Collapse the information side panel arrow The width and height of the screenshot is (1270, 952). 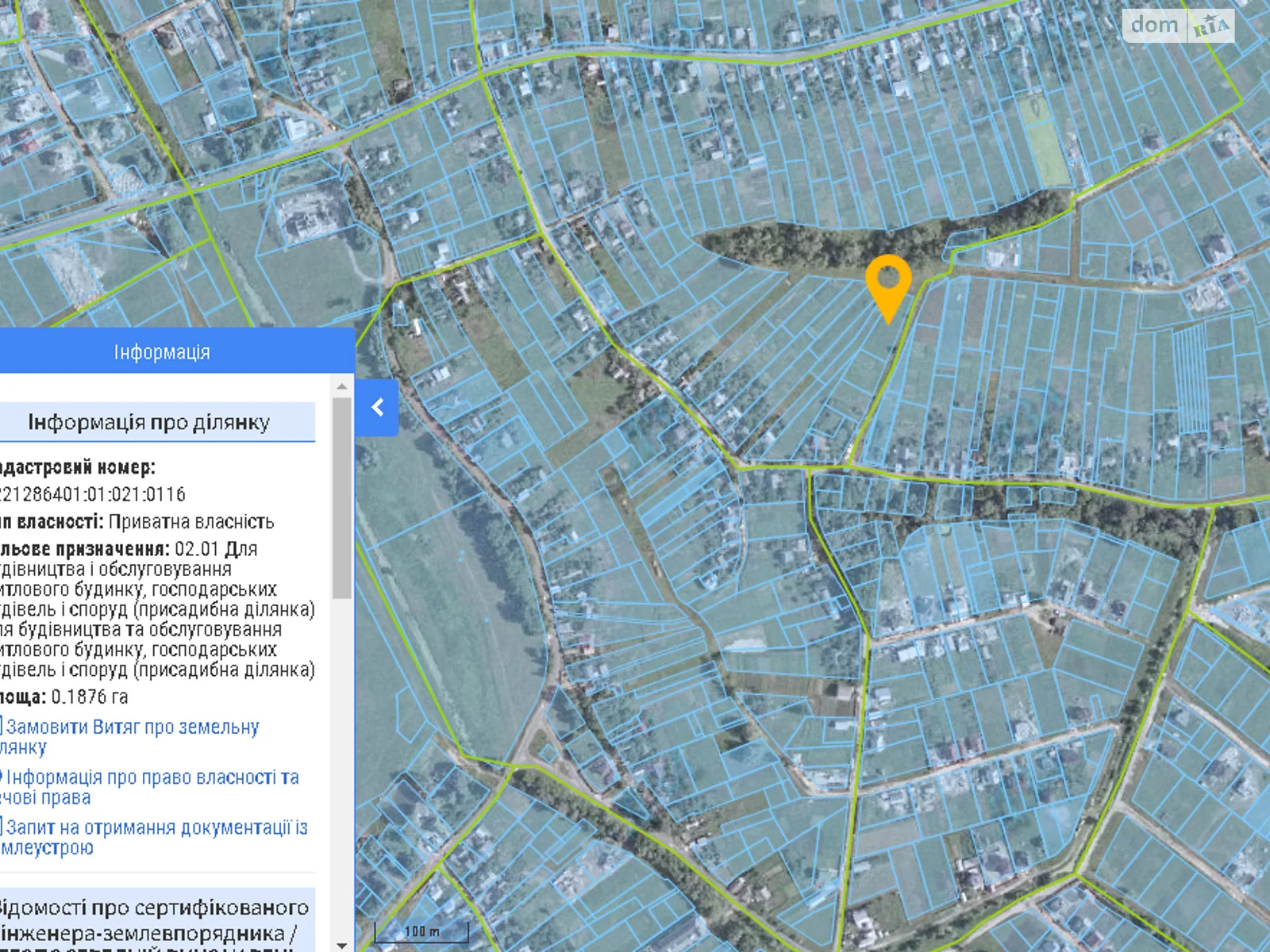point(377,408)
